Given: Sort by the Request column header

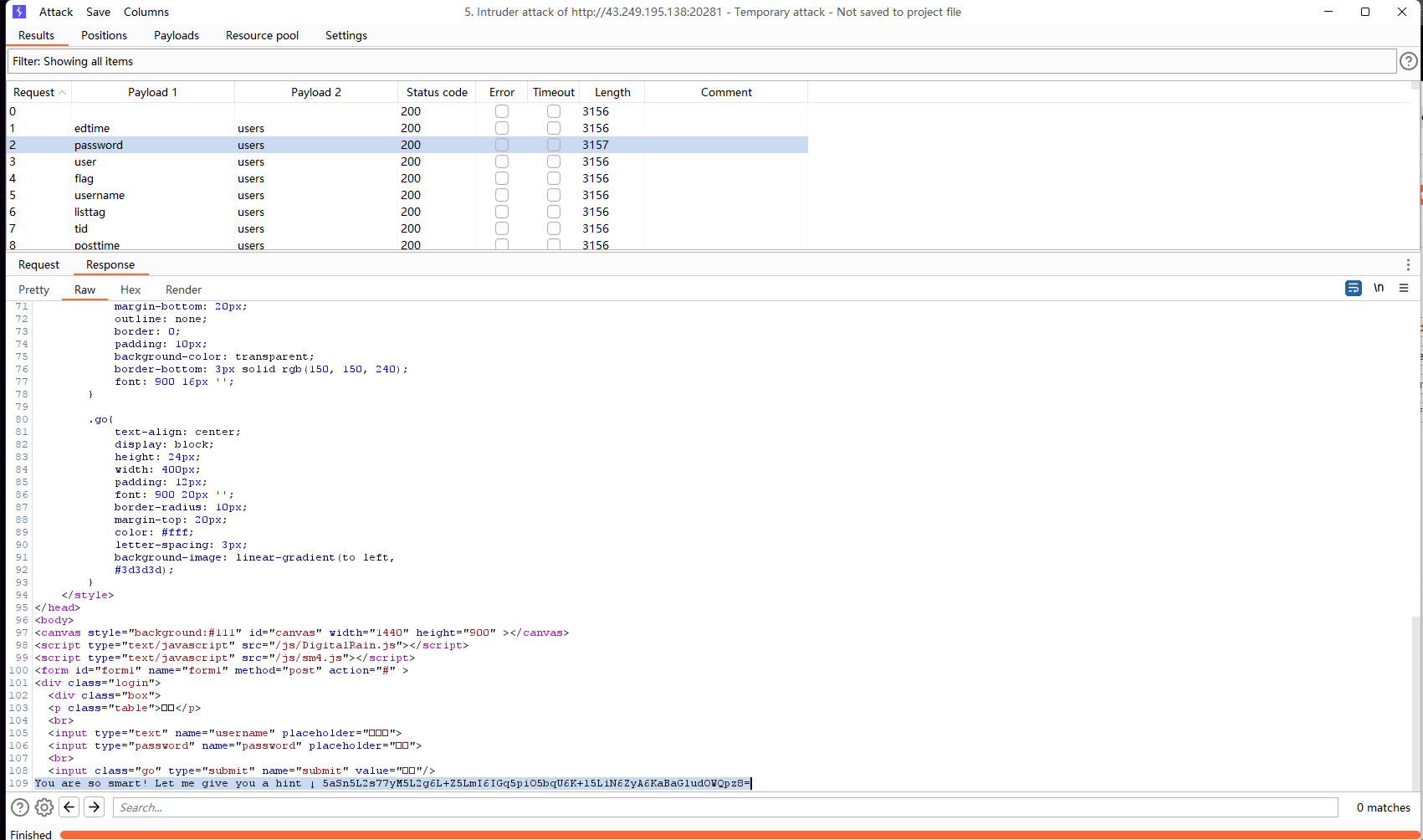Looking at the screenshot, I should [x=38, y=92].
